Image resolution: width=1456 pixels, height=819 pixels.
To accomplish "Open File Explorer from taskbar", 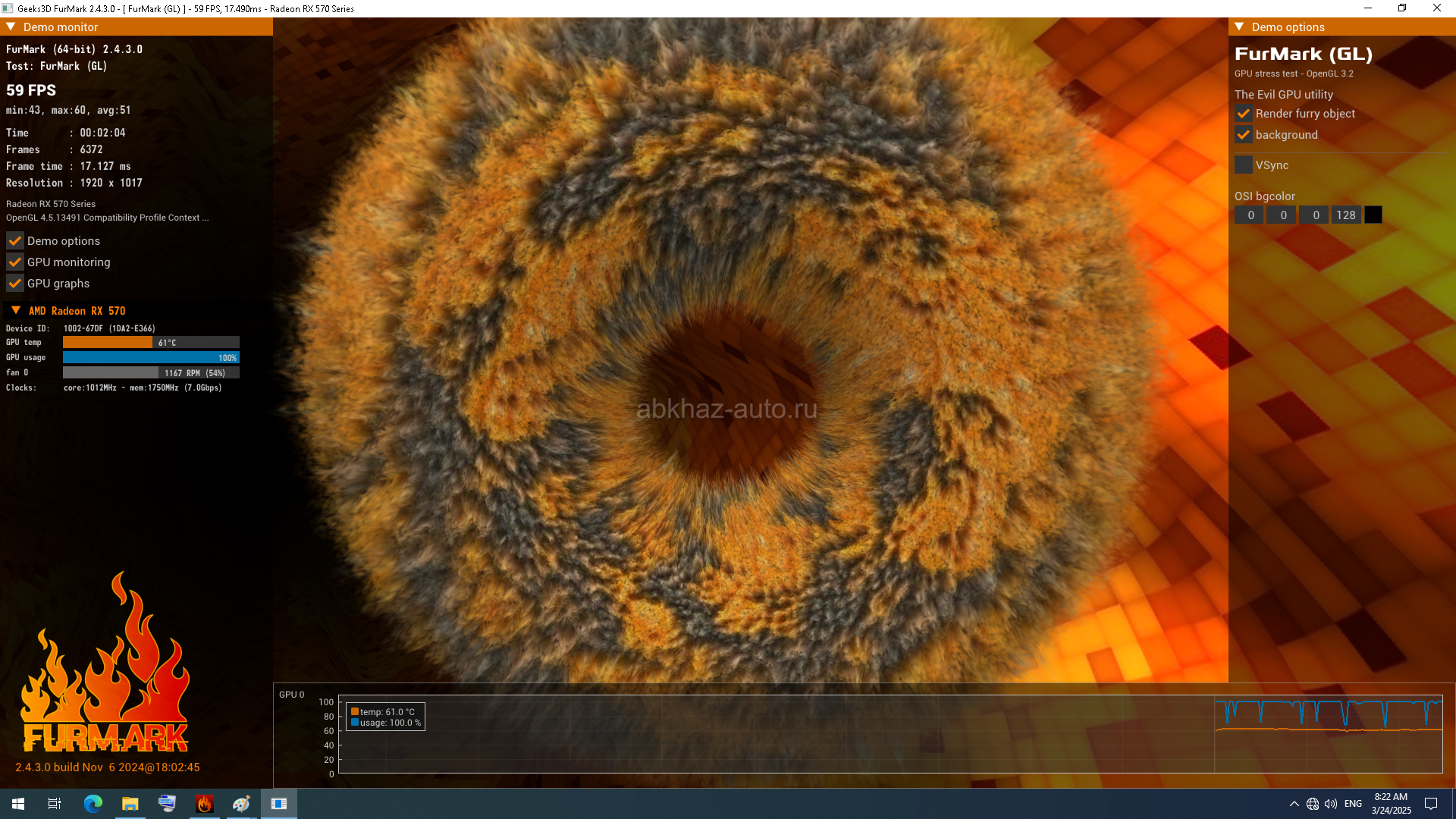I will 130,804.
